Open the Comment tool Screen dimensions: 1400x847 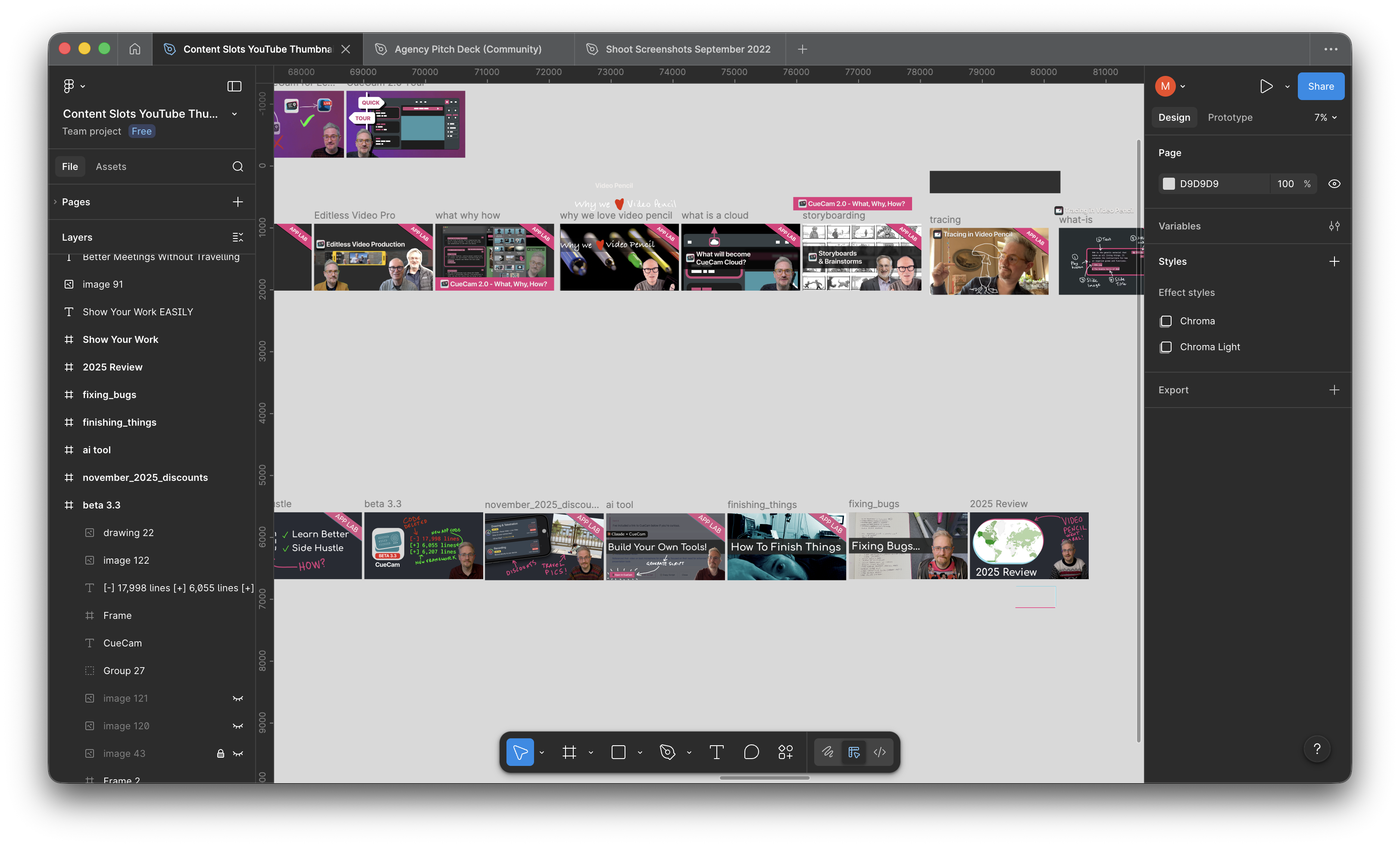pyautogui.click(x=751, y=752)
